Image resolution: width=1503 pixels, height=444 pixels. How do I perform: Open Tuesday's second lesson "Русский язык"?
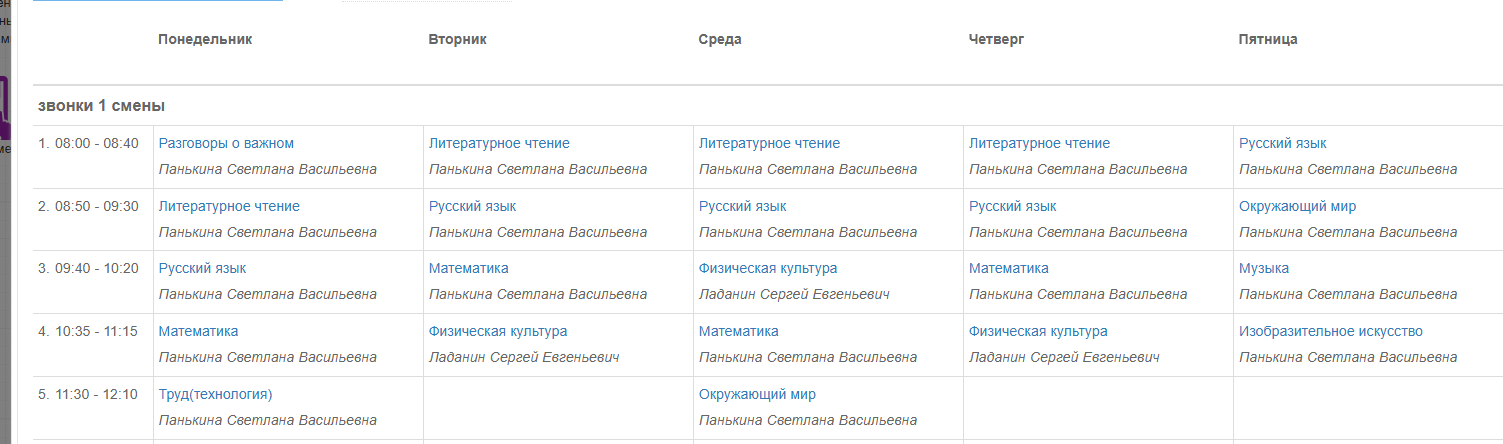pos(472,206)
